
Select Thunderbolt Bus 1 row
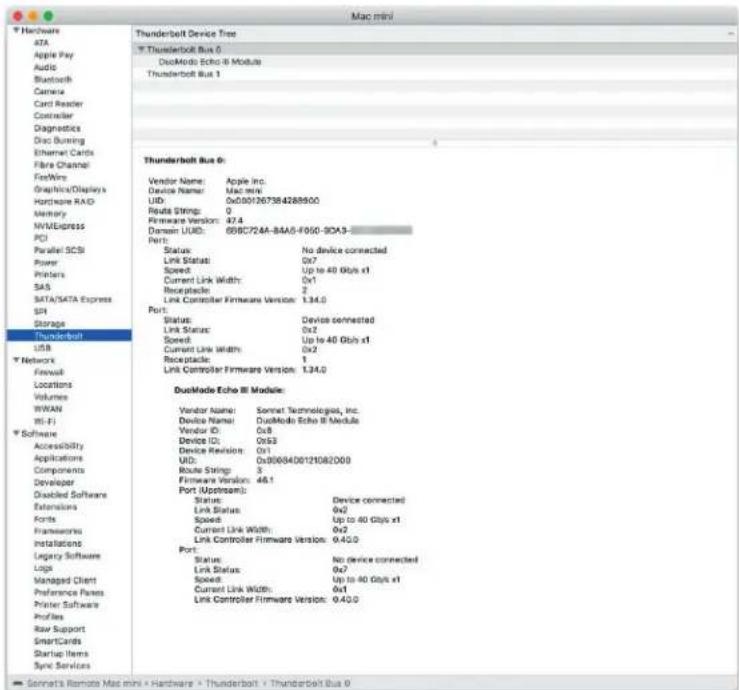(435, 74)
